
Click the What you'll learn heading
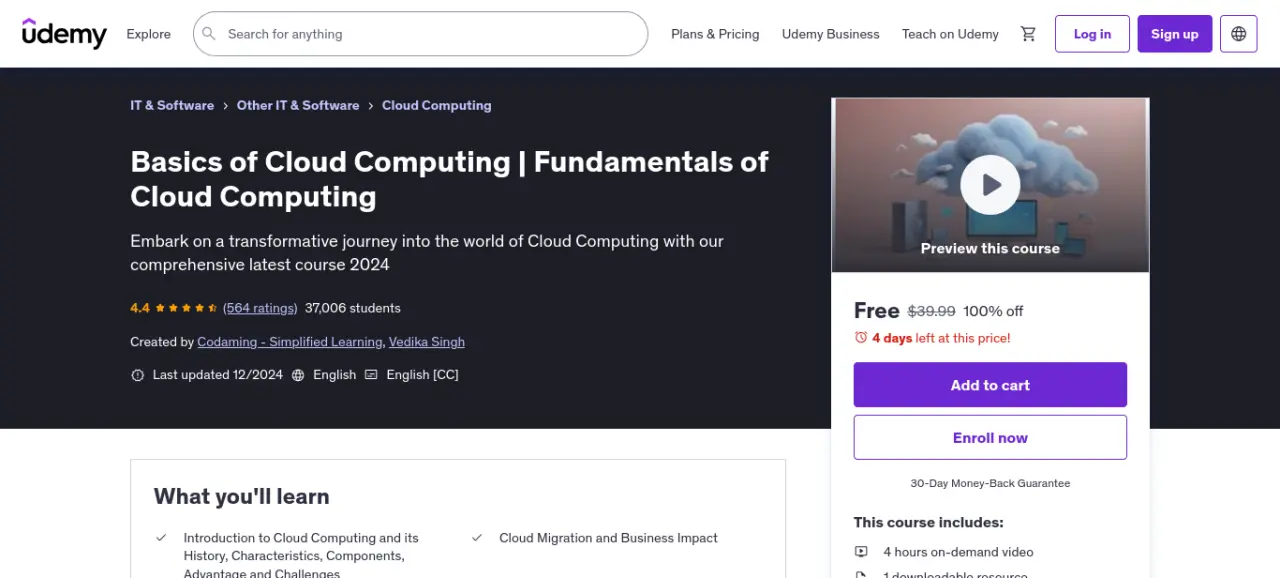241,496
